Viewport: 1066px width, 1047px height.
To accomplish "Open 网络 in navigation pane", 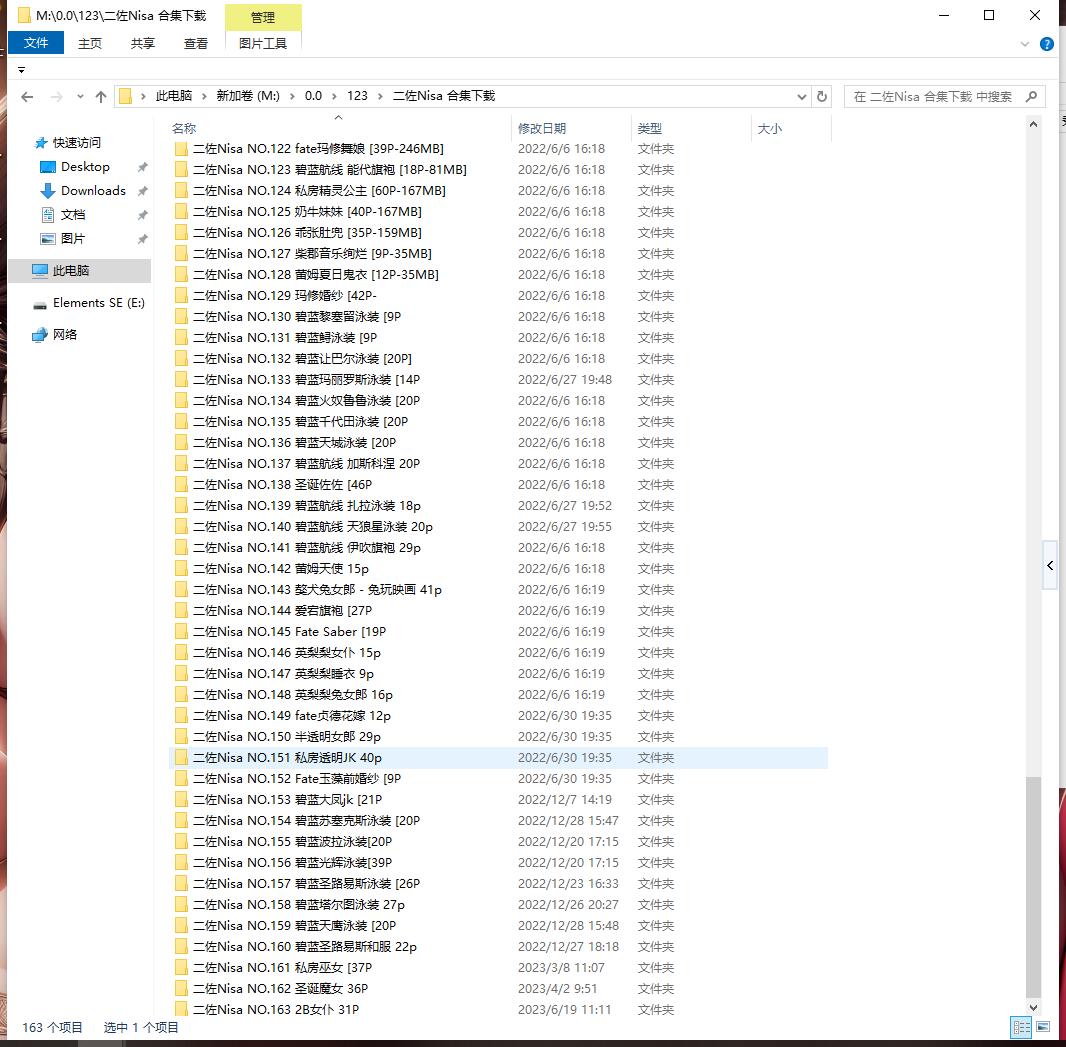I will [65, 334].
